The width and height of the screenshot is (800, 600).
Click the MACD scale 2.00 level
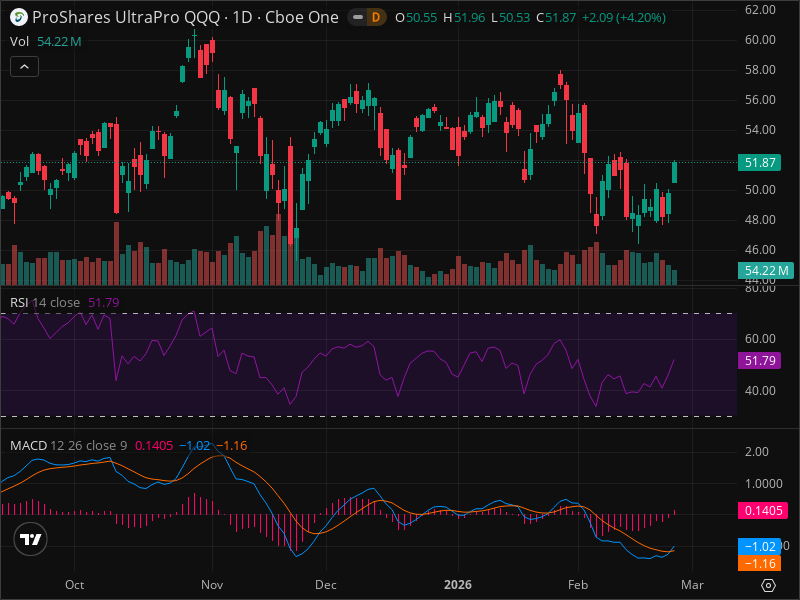757,452
